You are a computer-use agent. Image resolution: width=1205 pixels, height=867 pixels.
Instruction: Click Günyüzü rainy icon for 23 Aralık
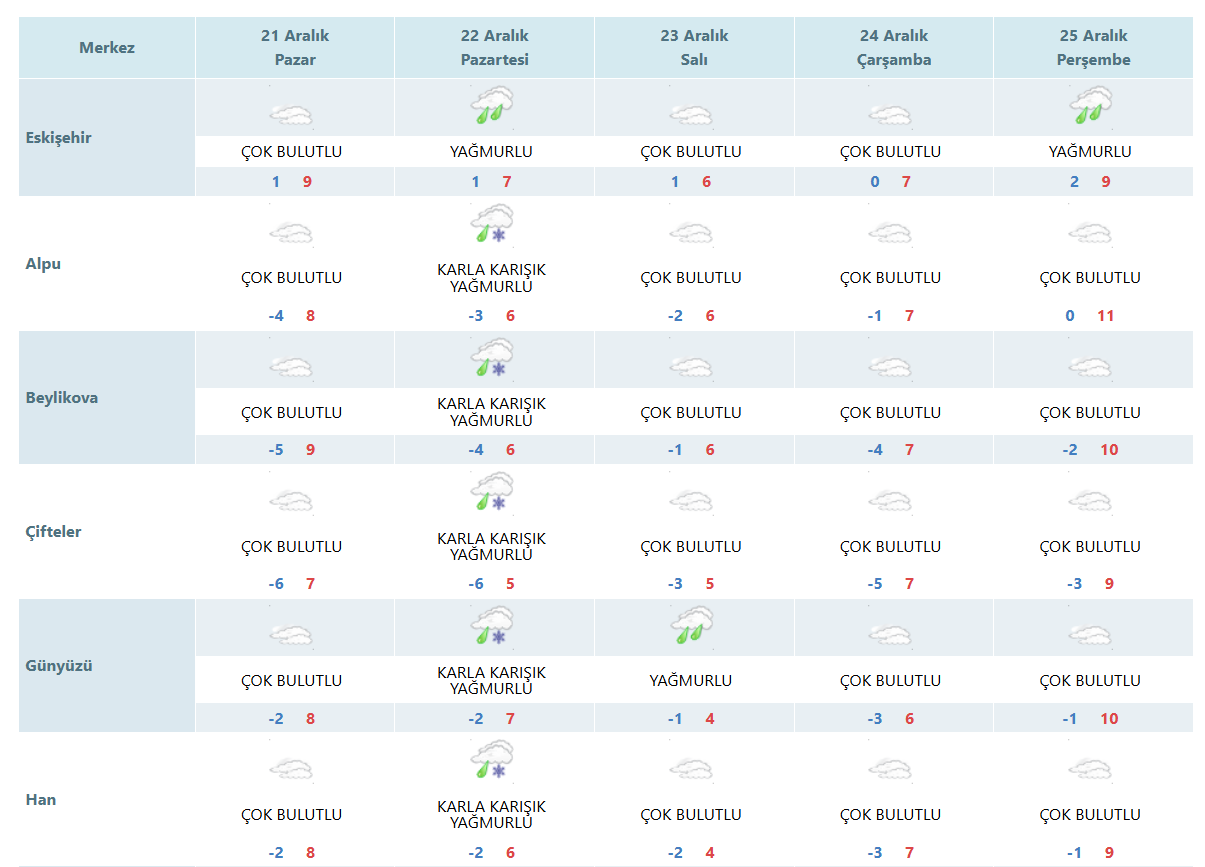[691, 628]
